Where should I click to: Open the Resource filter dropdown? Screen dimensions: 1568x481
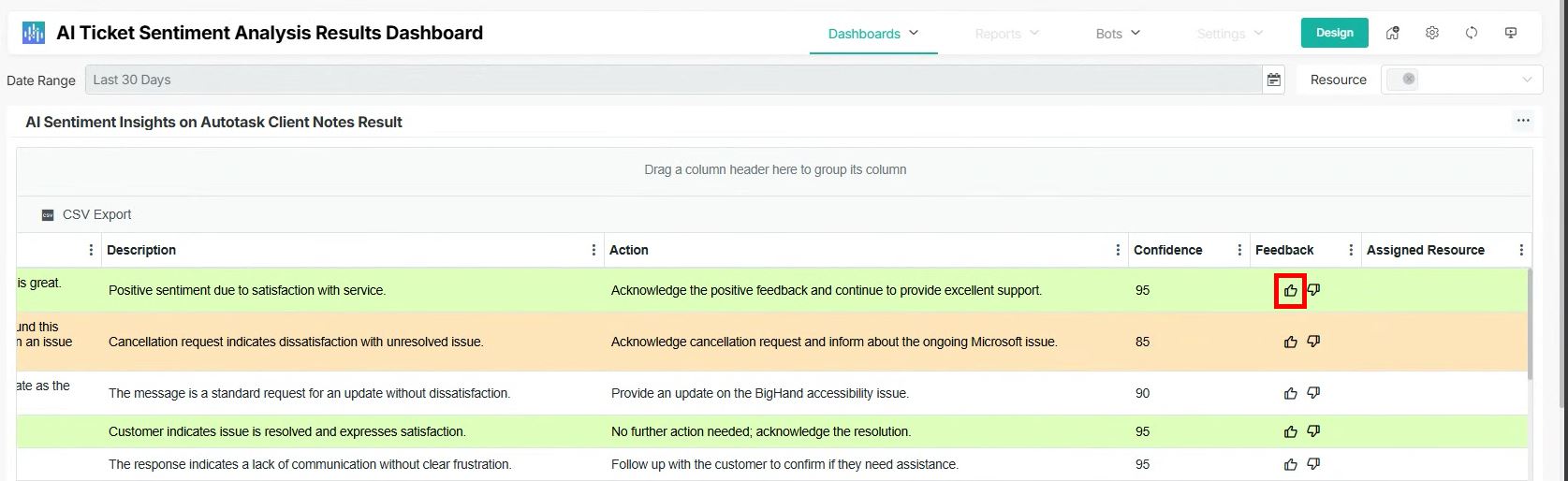(1527, 80)
